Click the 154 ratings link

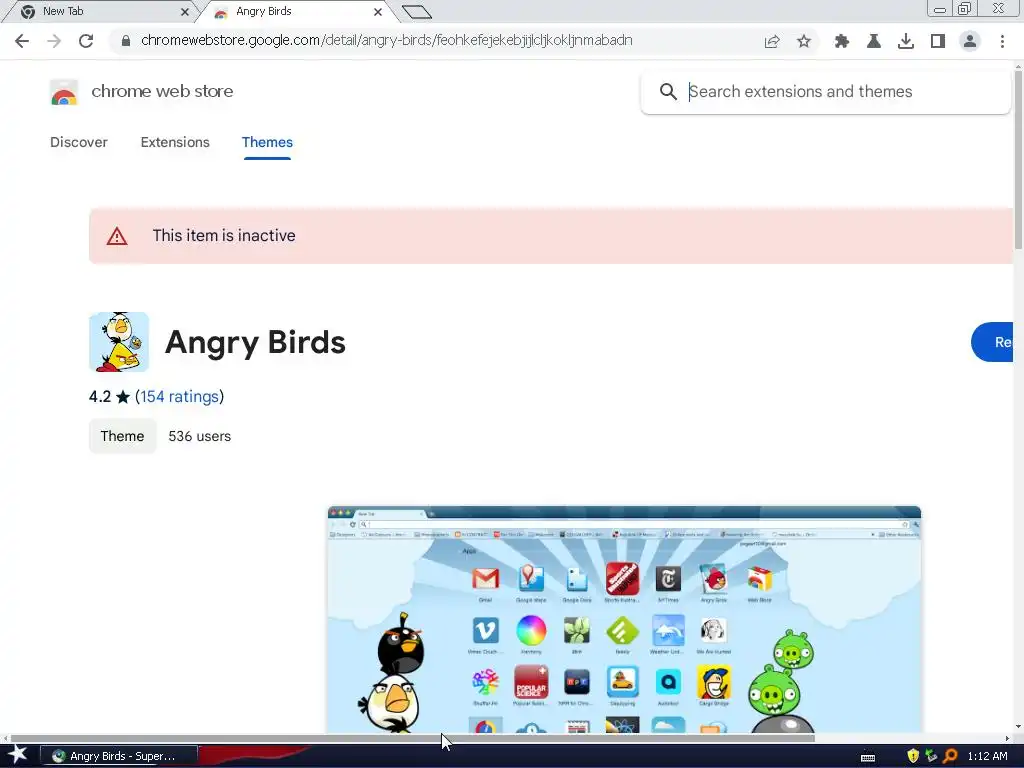(x=180, y=396)
